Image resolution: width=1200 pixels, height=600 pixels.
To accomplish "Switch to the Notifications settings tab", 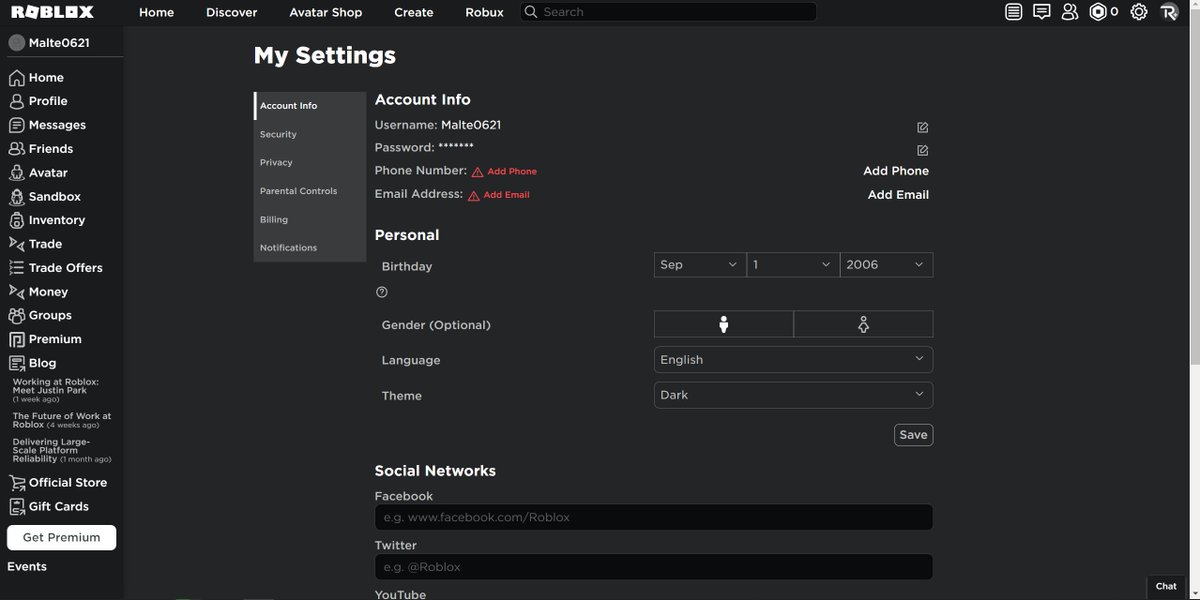I will [x=310, y=248].
